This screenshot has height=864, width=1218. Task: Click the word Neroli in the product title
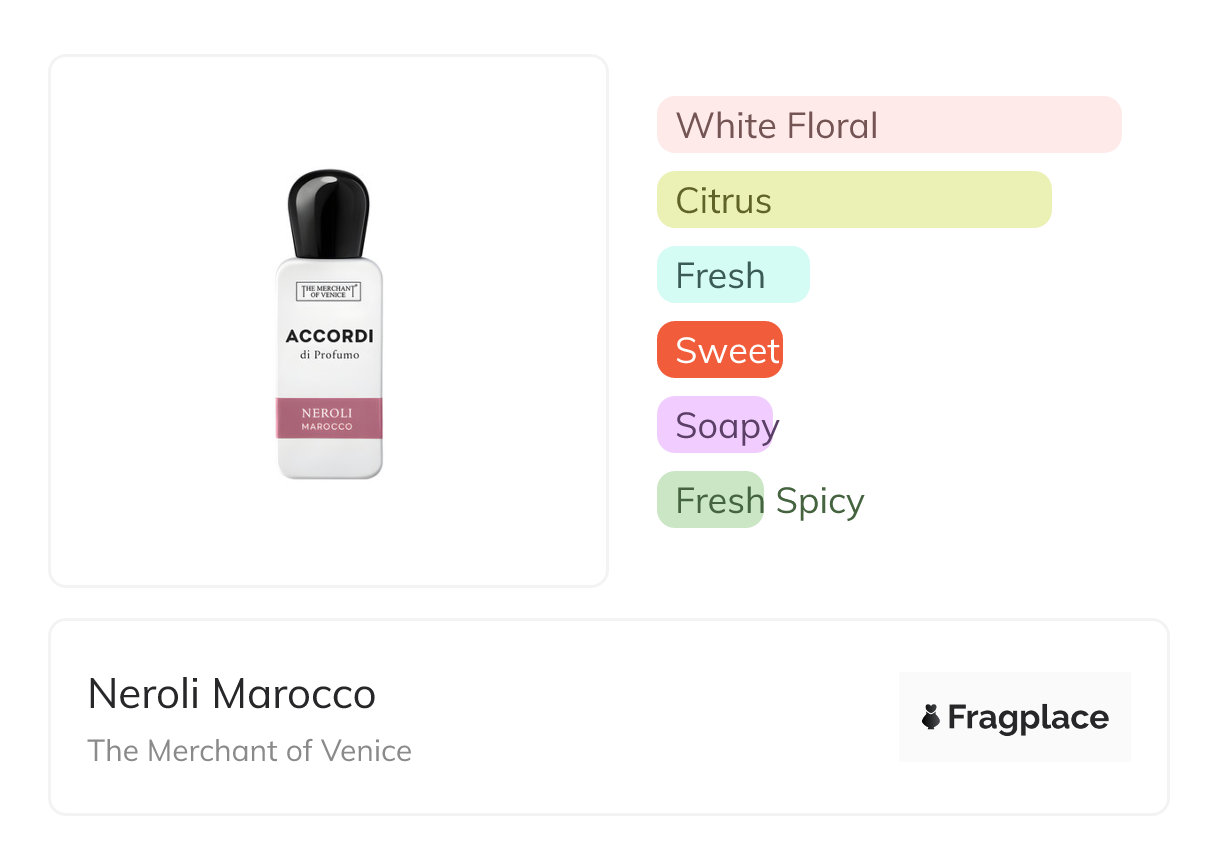coord(145,694)
